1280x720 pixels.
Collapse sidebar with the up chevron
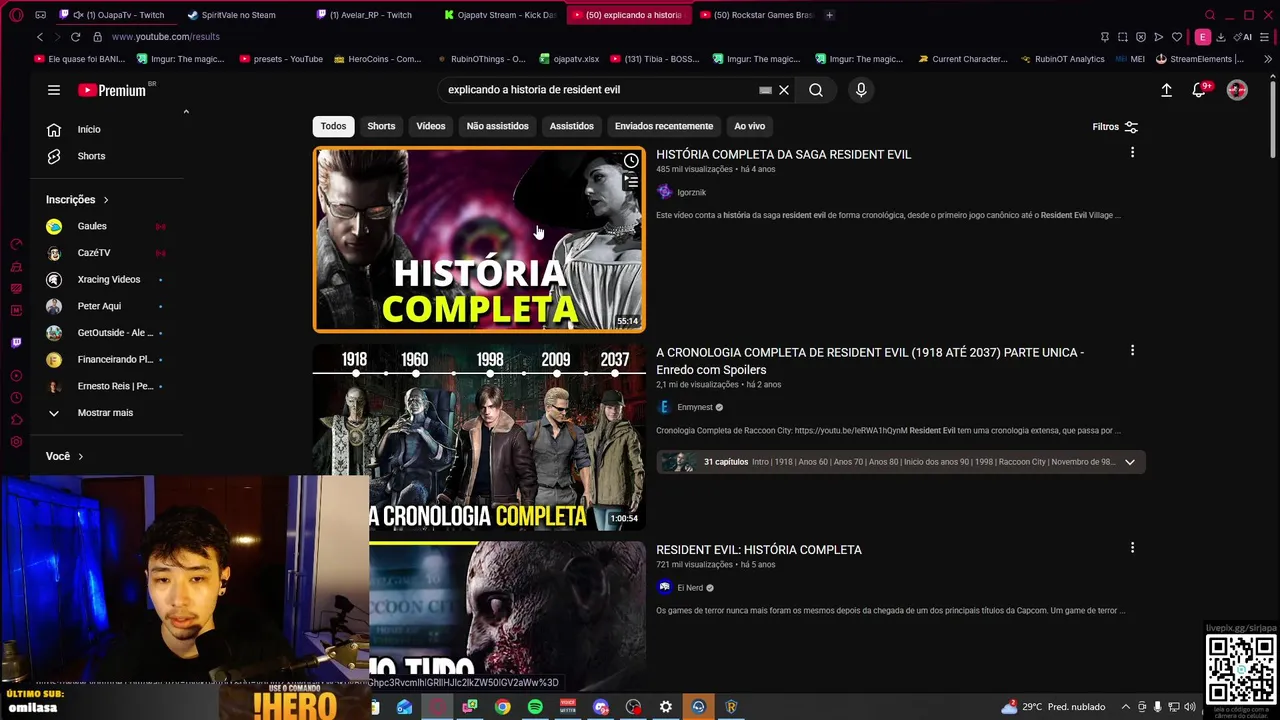pos(186,112)
